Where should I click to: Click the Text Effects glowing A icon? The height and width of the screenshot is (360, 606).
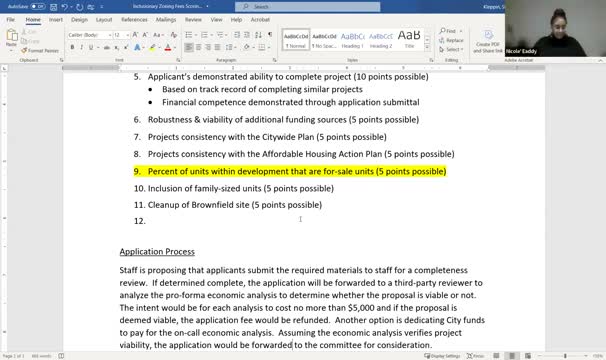(137, 47)
